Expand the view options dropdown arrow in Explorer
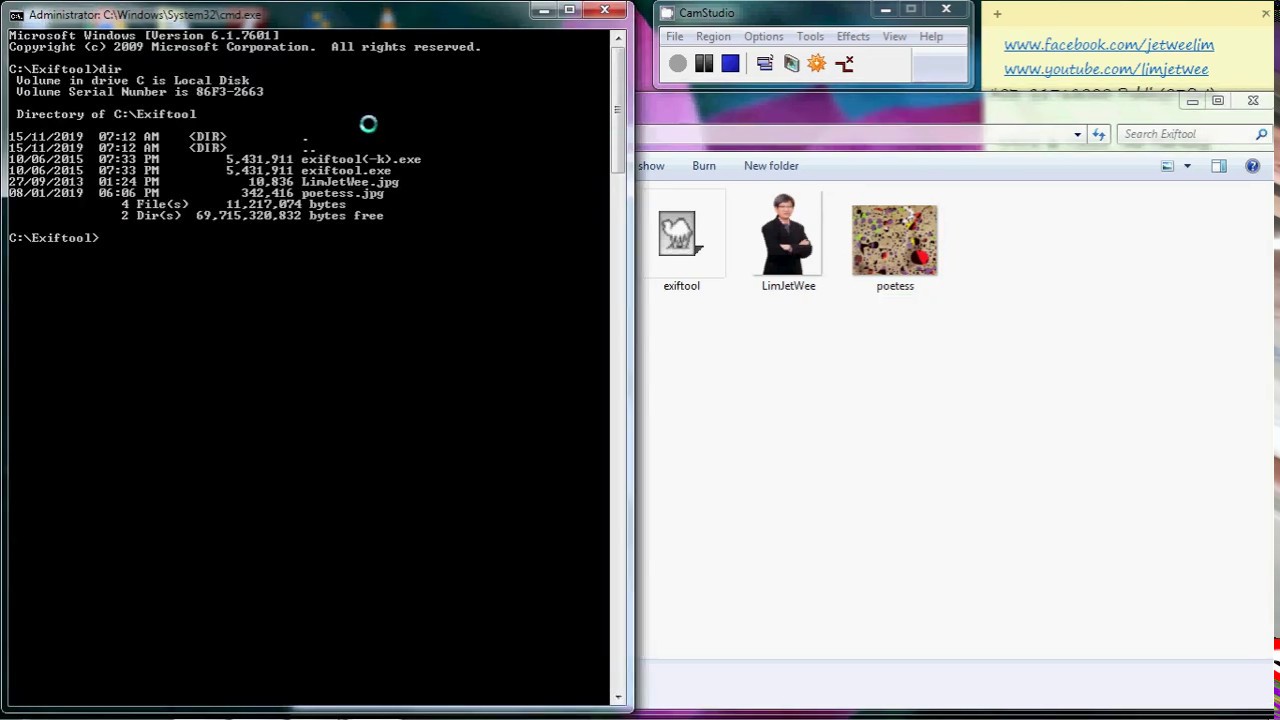1280x720 pixels. (x=1187, y=166)
